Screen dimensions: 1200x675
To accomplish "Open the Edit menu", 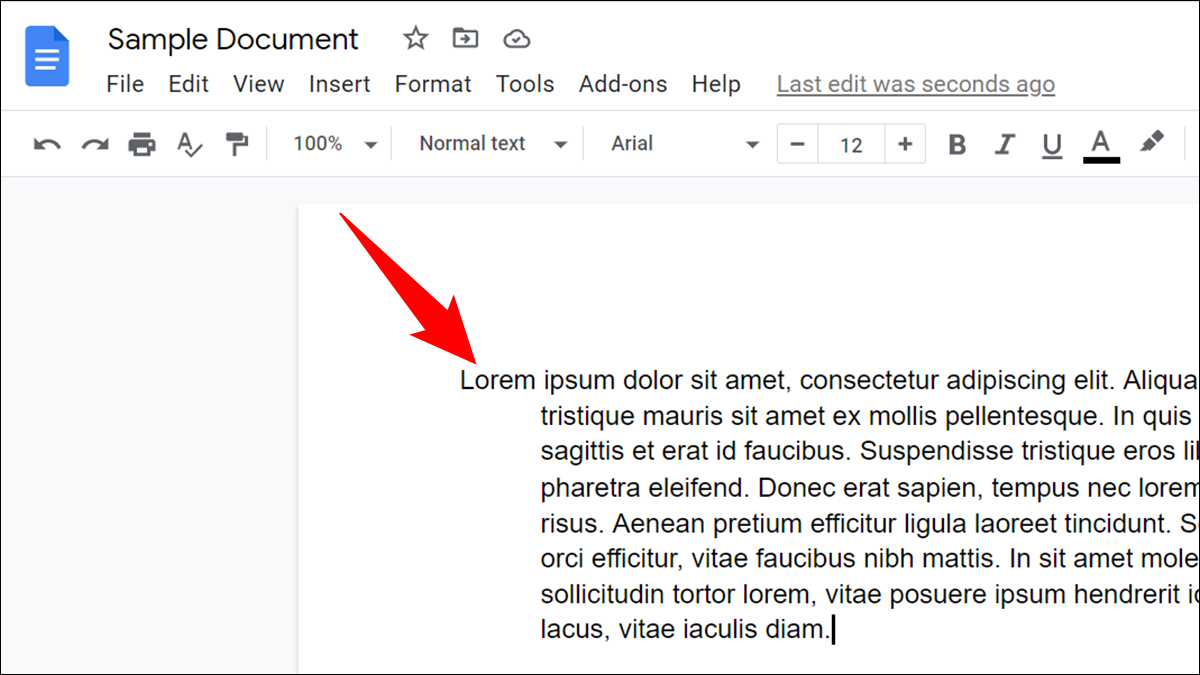I will coord(188,84).
